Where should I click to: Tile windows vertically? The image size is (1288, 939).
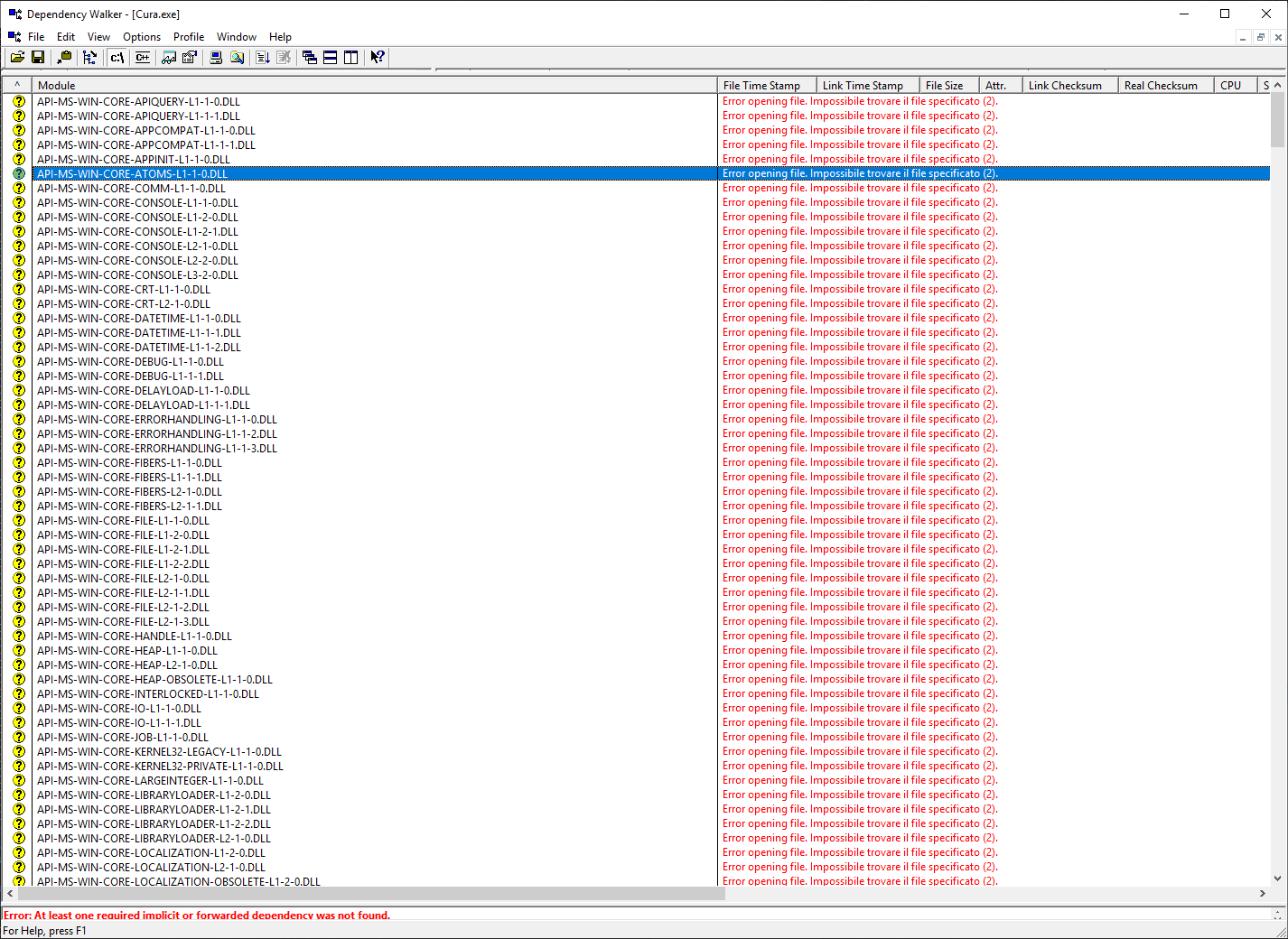pos(350,57)
